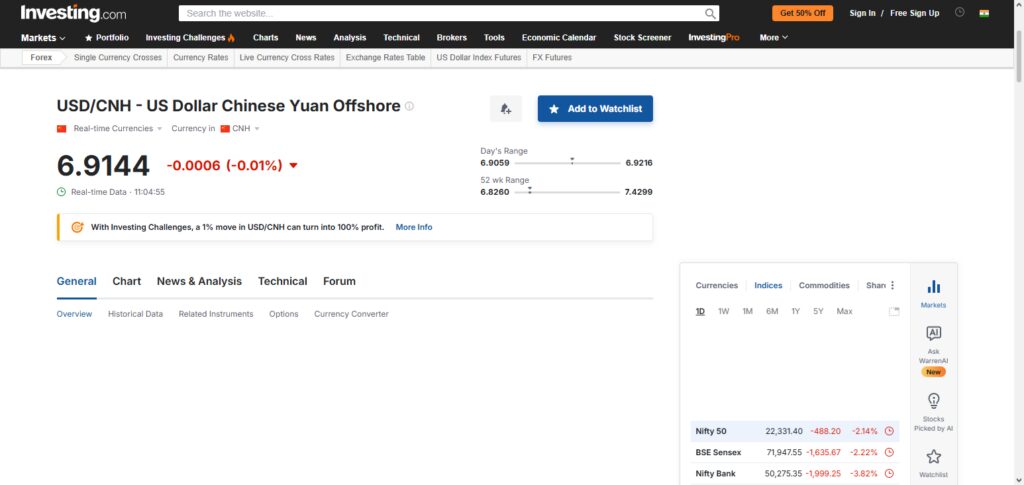1024x485 pixels.
Task: Open the Tools menu item
Action: 494,38
